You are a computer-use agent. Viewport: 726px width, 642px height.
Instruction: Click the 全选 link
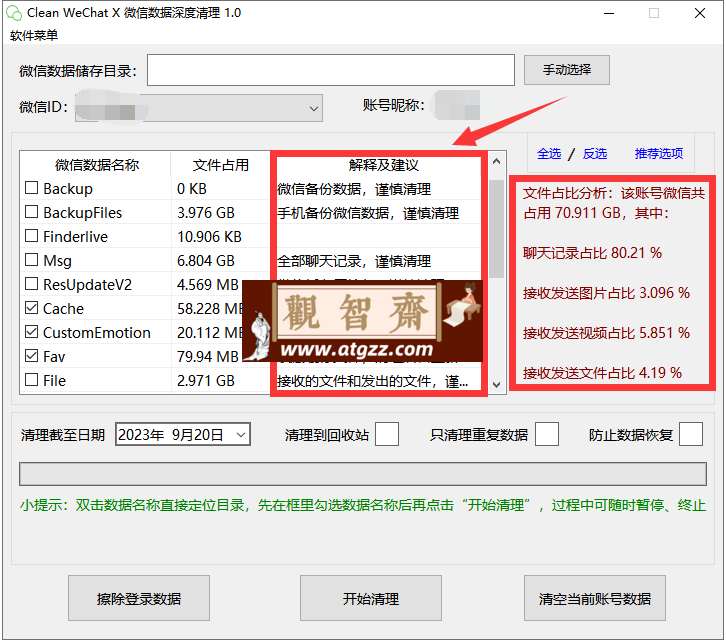pos(549,154)
